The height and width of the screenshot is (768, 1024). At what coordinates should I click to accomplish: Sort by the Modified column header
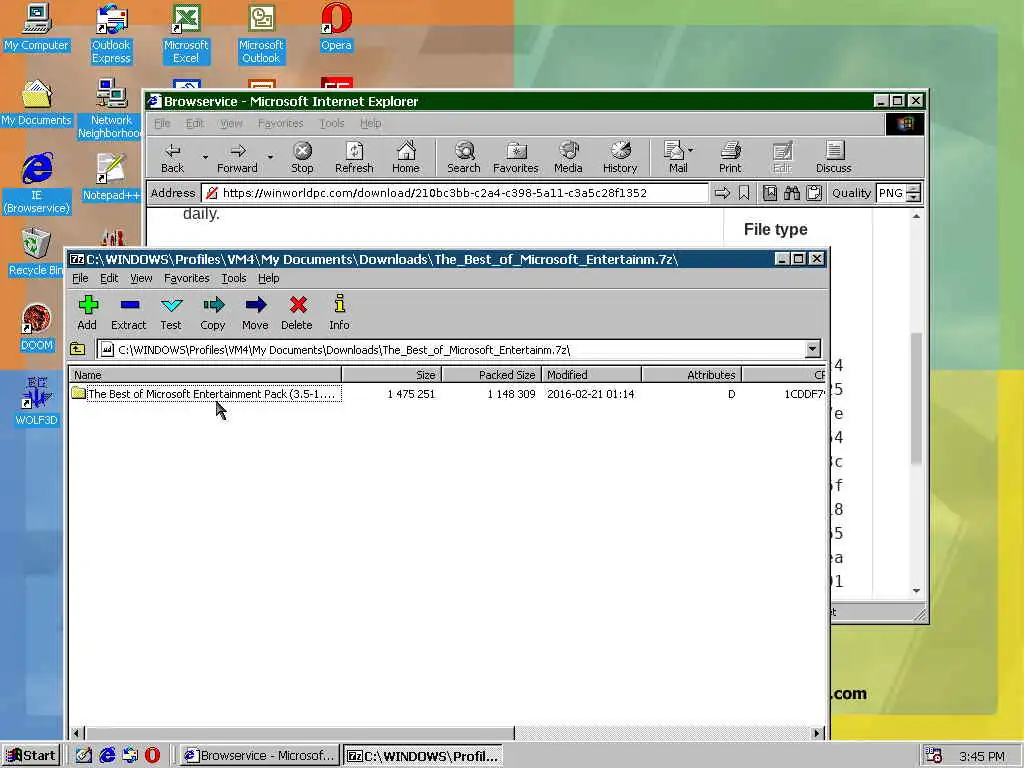click(592, 375)
